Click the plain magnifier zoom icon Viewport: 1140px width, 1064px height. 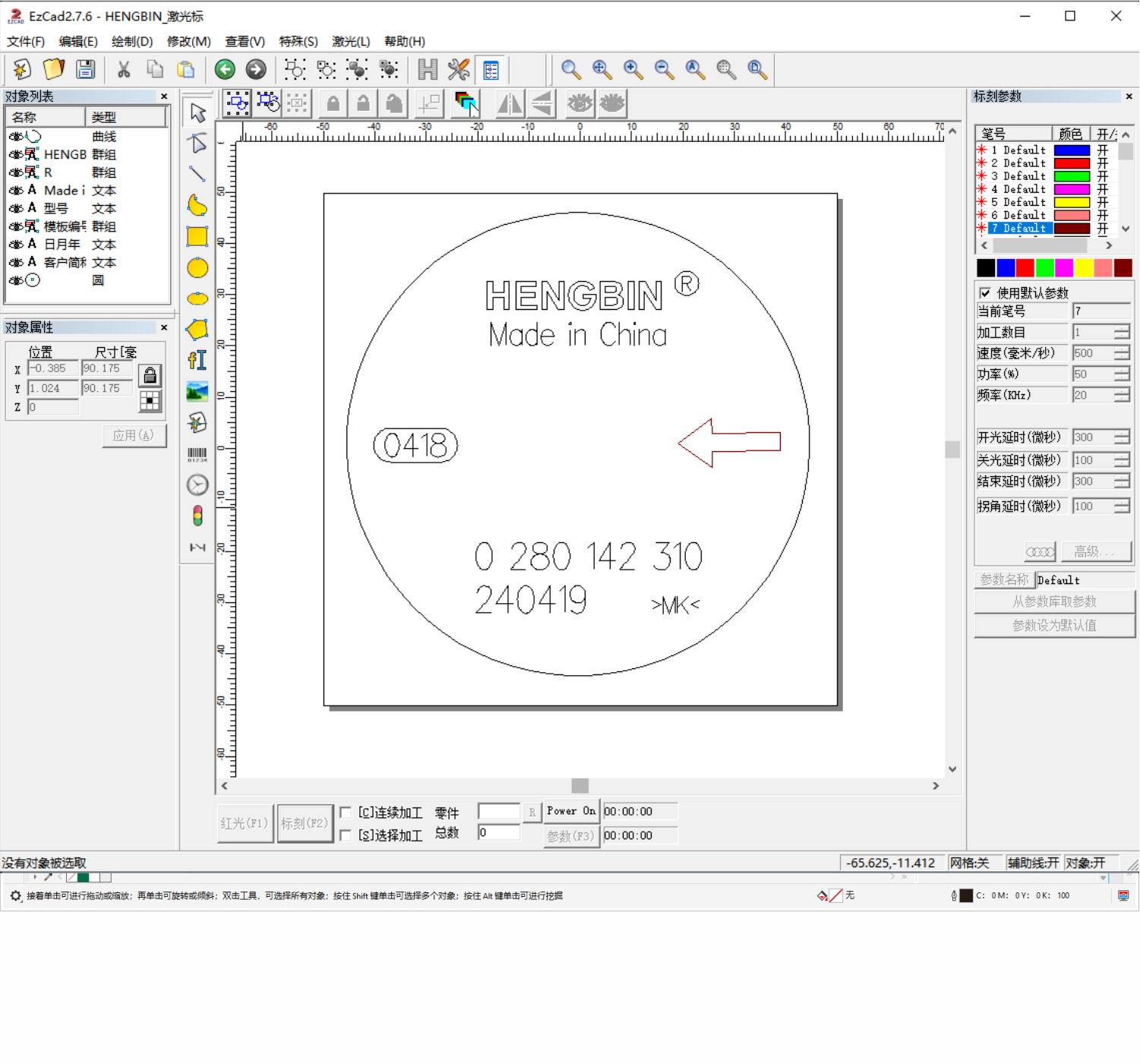pyautogui.click(x=571, y=70)
